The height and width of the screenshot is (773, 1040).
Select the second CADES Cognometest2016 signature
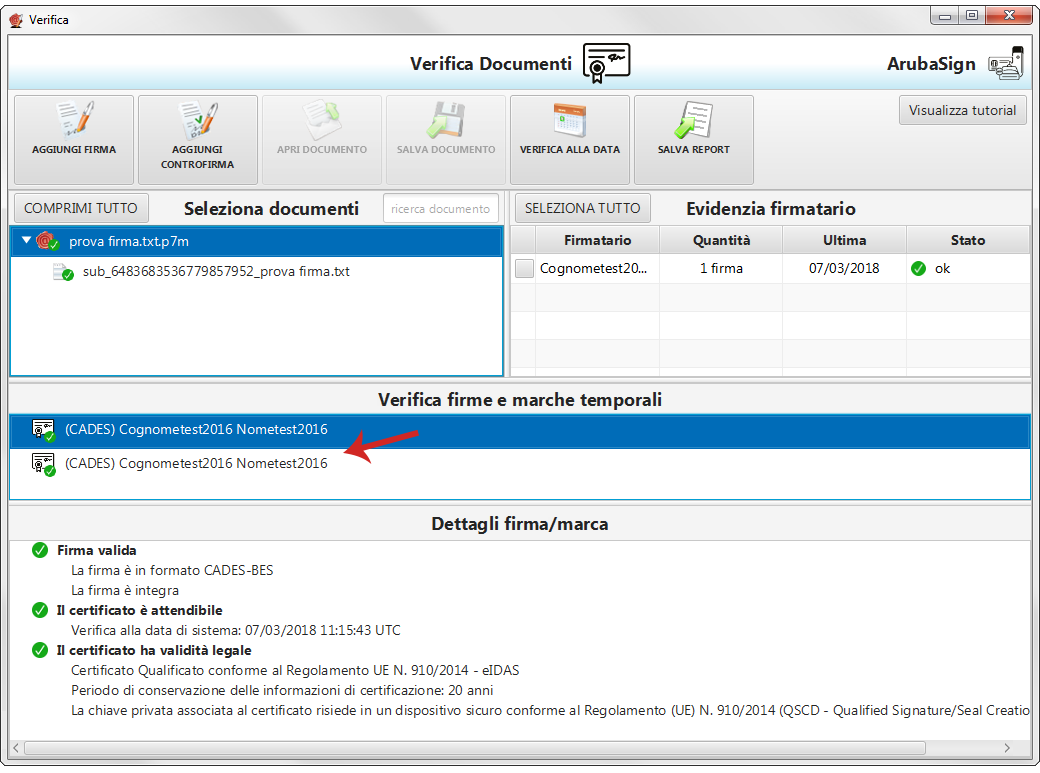[x=196, y=463]
